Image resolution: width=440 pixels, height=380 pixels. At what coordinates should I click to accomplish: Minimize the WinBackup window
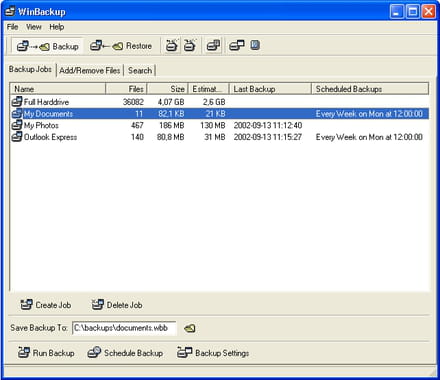coord(397,12)
